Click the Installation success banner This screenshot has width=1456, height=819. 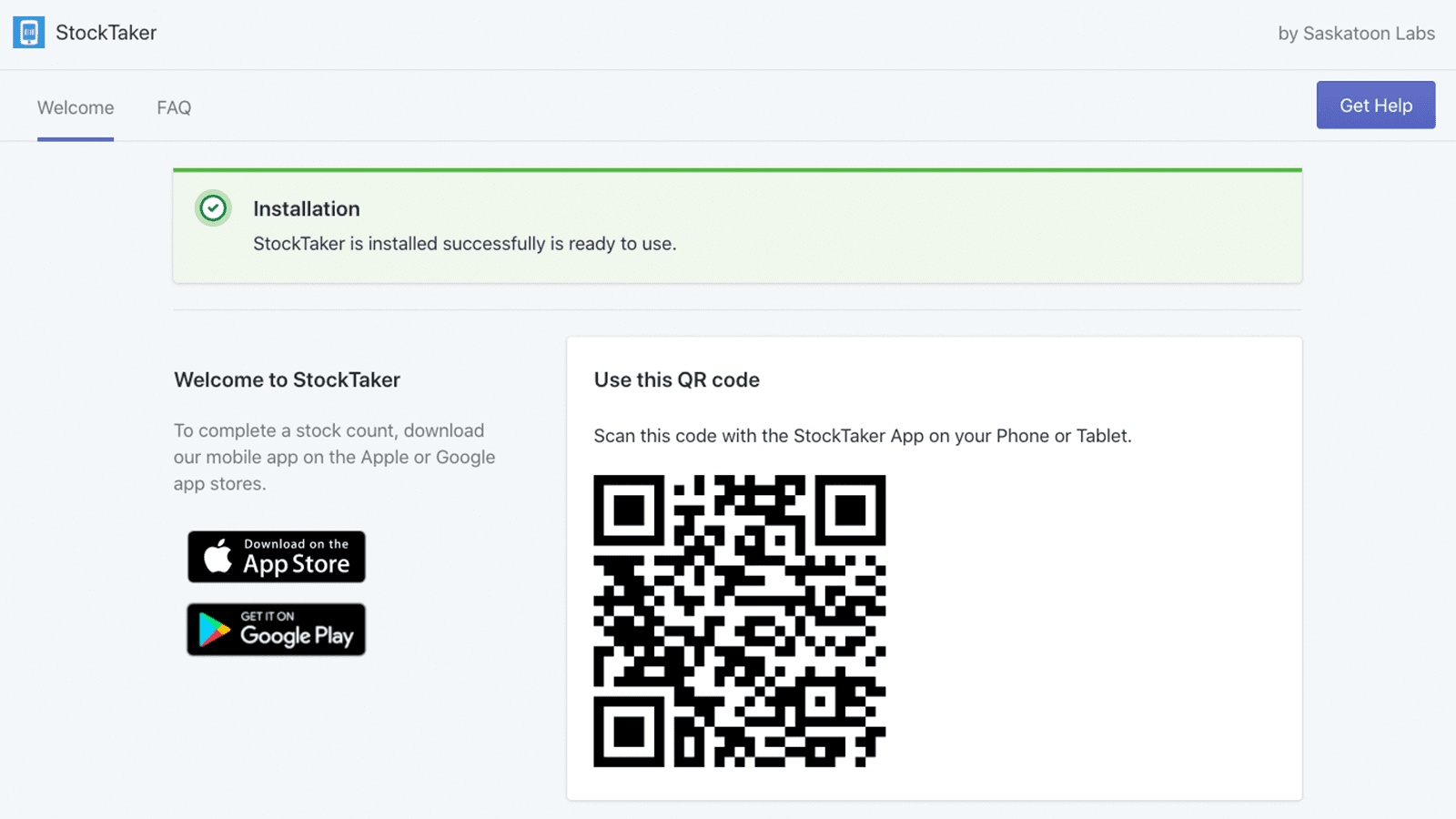coord(737,226)
